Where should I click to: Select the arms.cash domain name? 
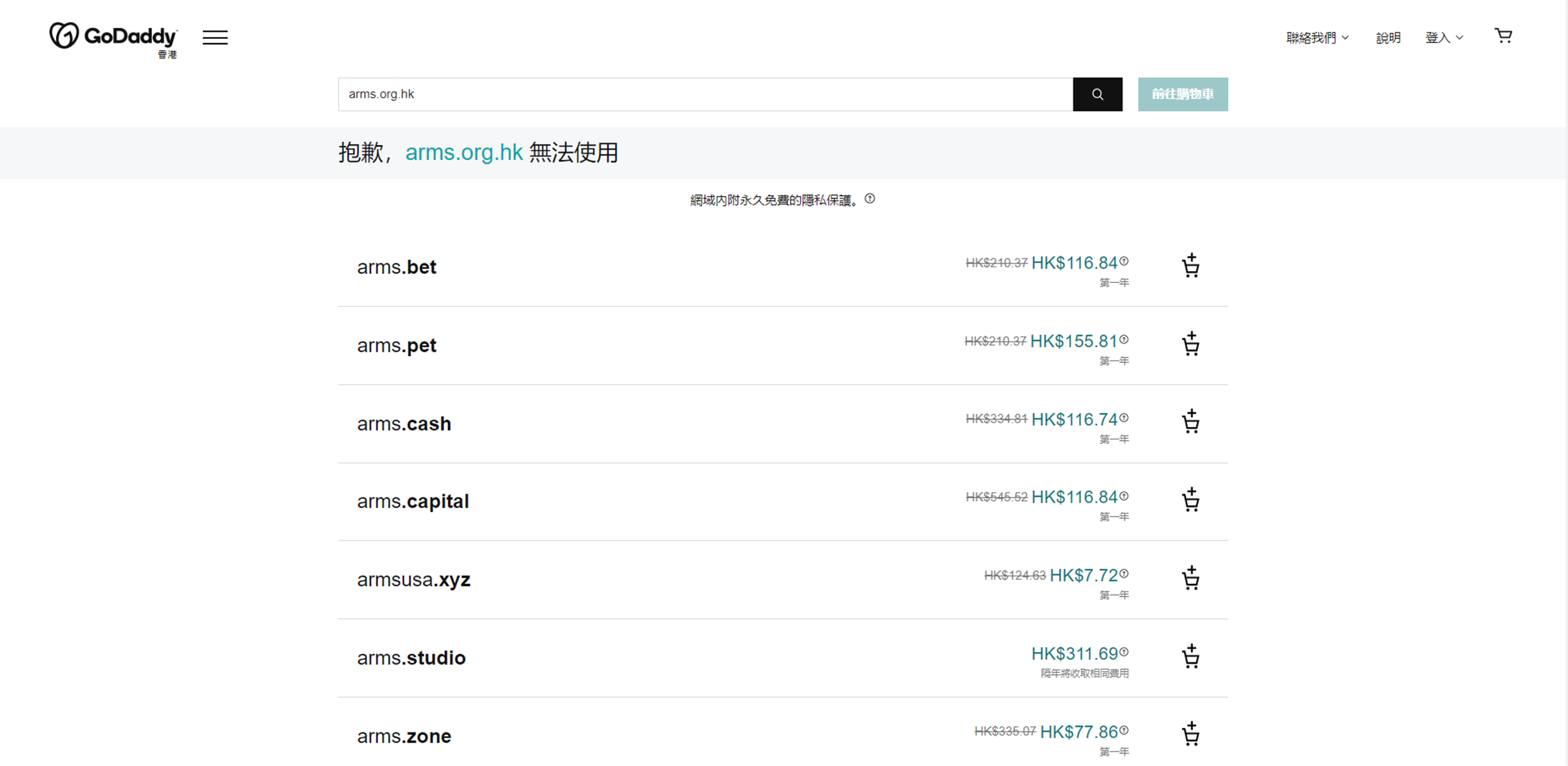[x=404, y=423]
